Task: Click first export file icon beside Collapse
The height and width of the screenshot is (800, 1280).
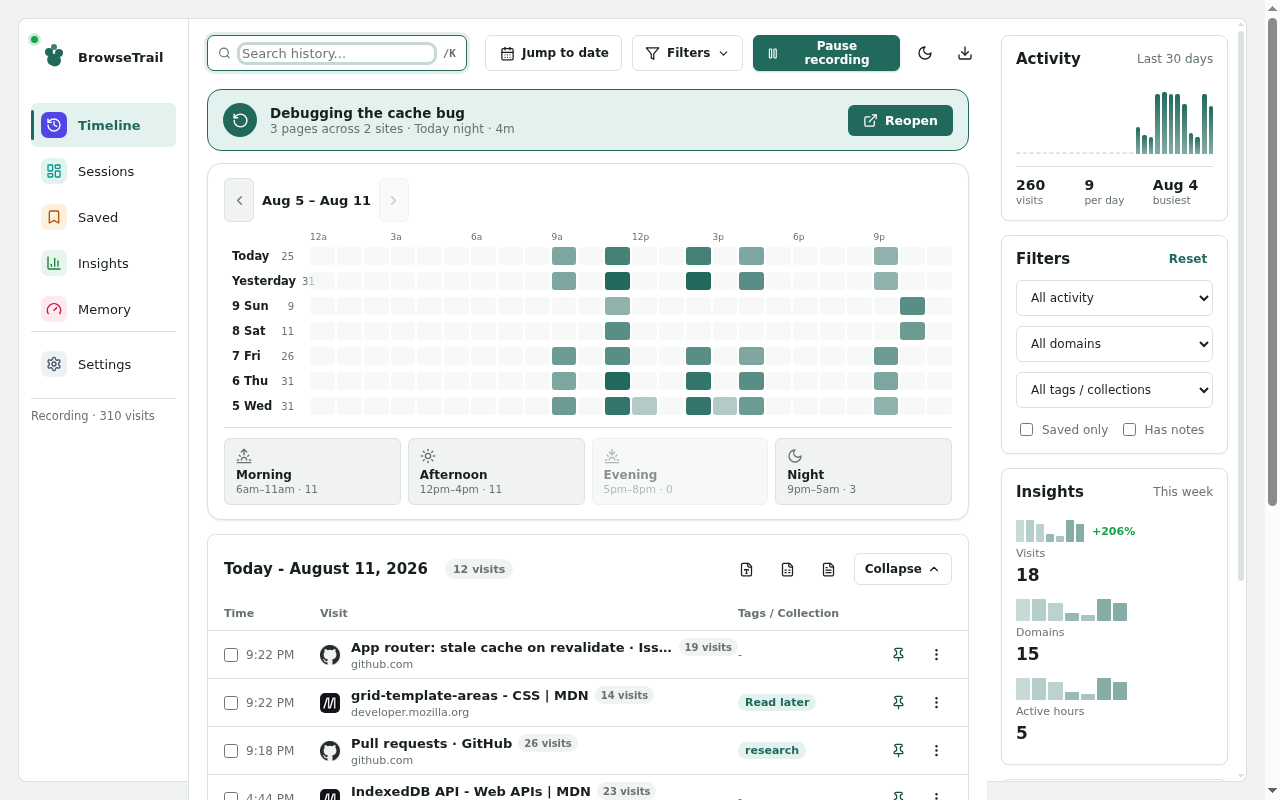Action: (746, 569)
